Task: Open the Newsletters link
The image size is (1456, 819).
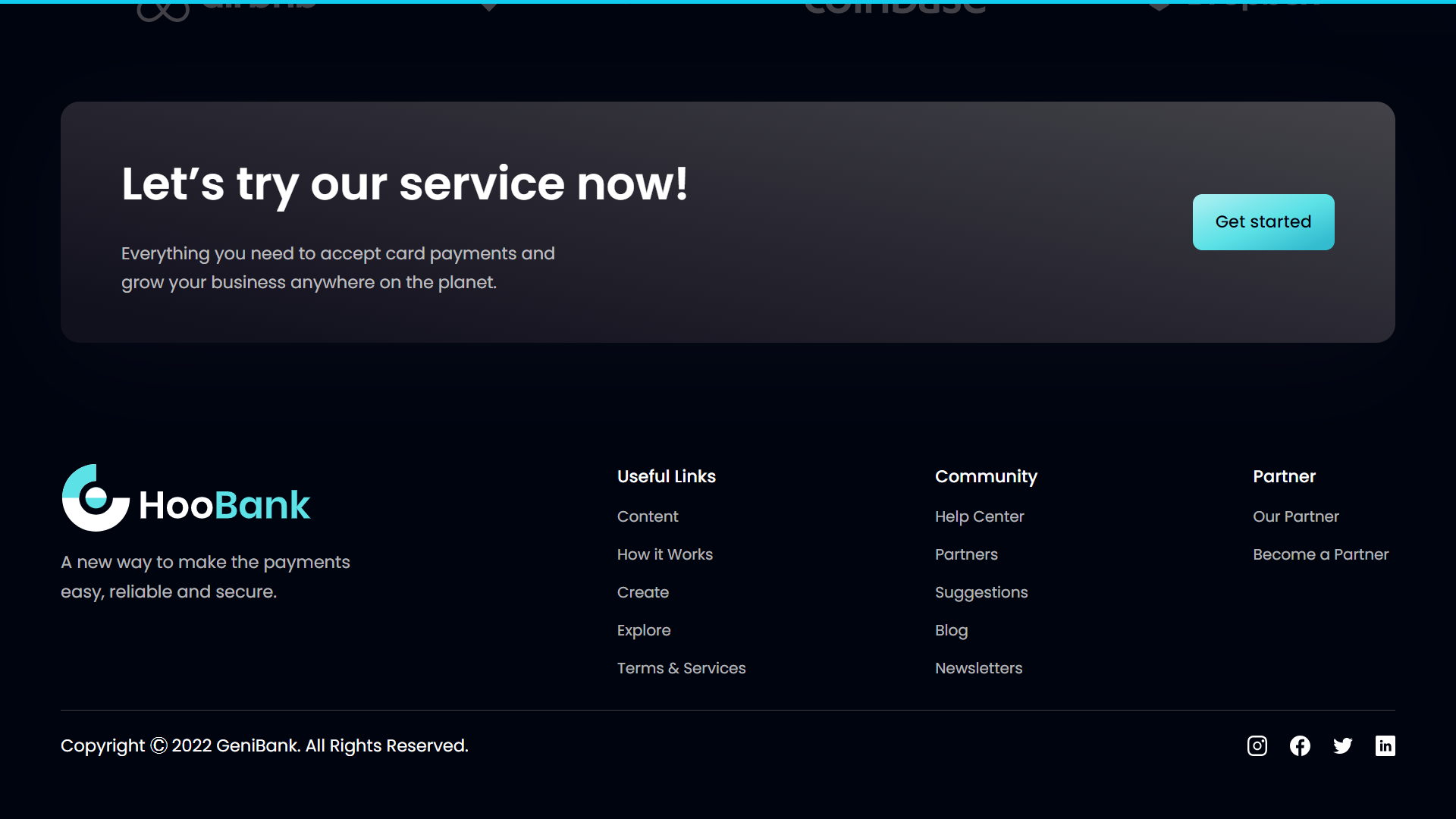Action: [x=978, y=668]
